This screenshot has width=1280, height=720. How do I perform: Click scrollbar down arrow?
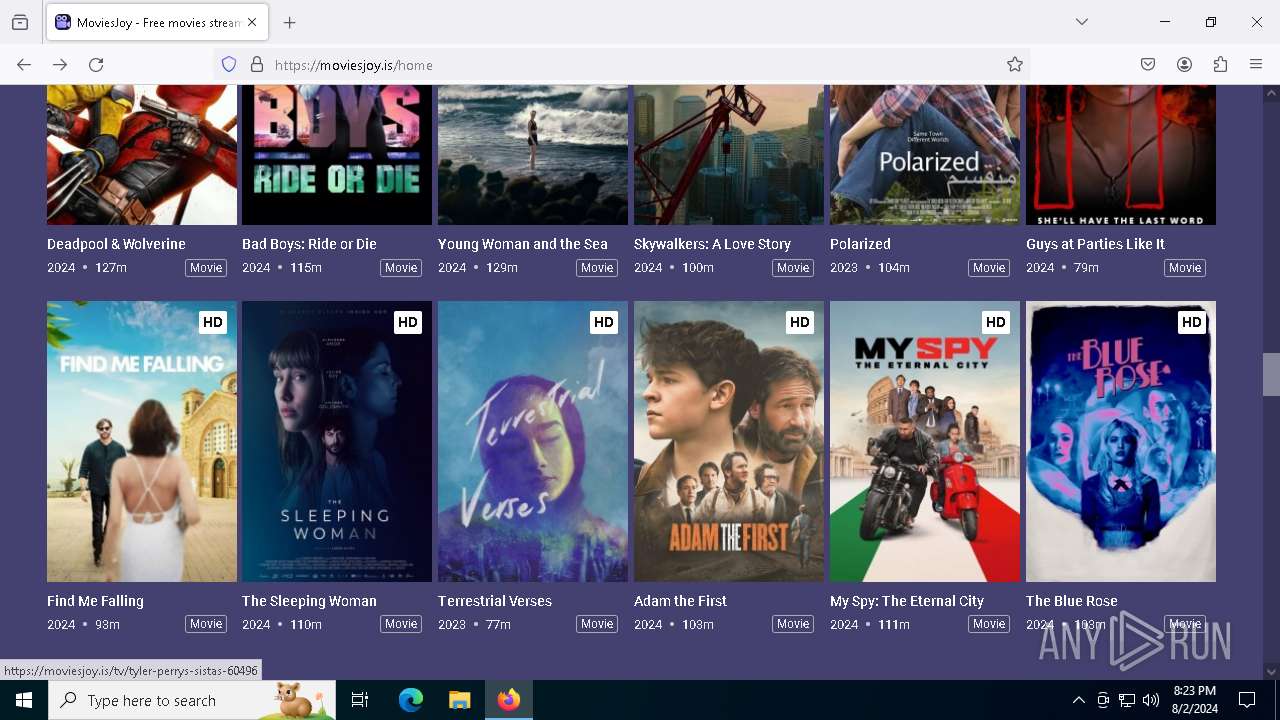tap(1271, 672)
